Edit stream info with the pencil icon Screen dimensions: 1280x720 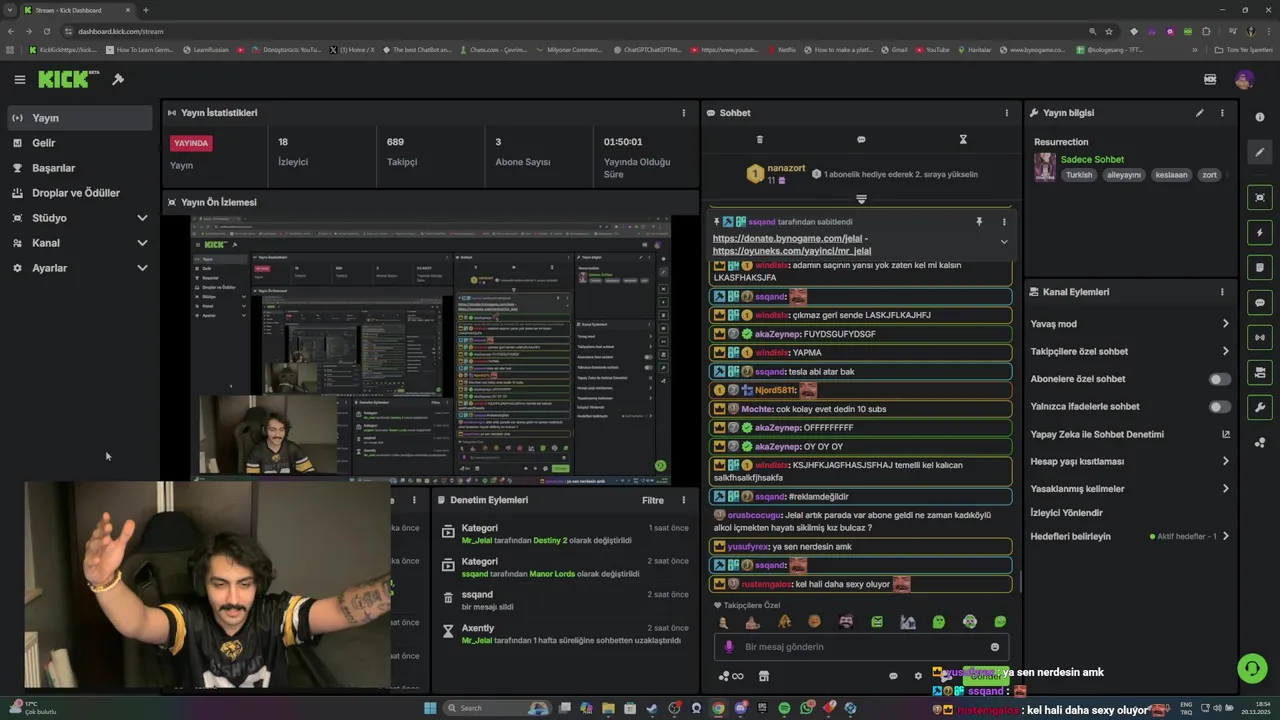pyautogui.click(x=1199, y=113)
